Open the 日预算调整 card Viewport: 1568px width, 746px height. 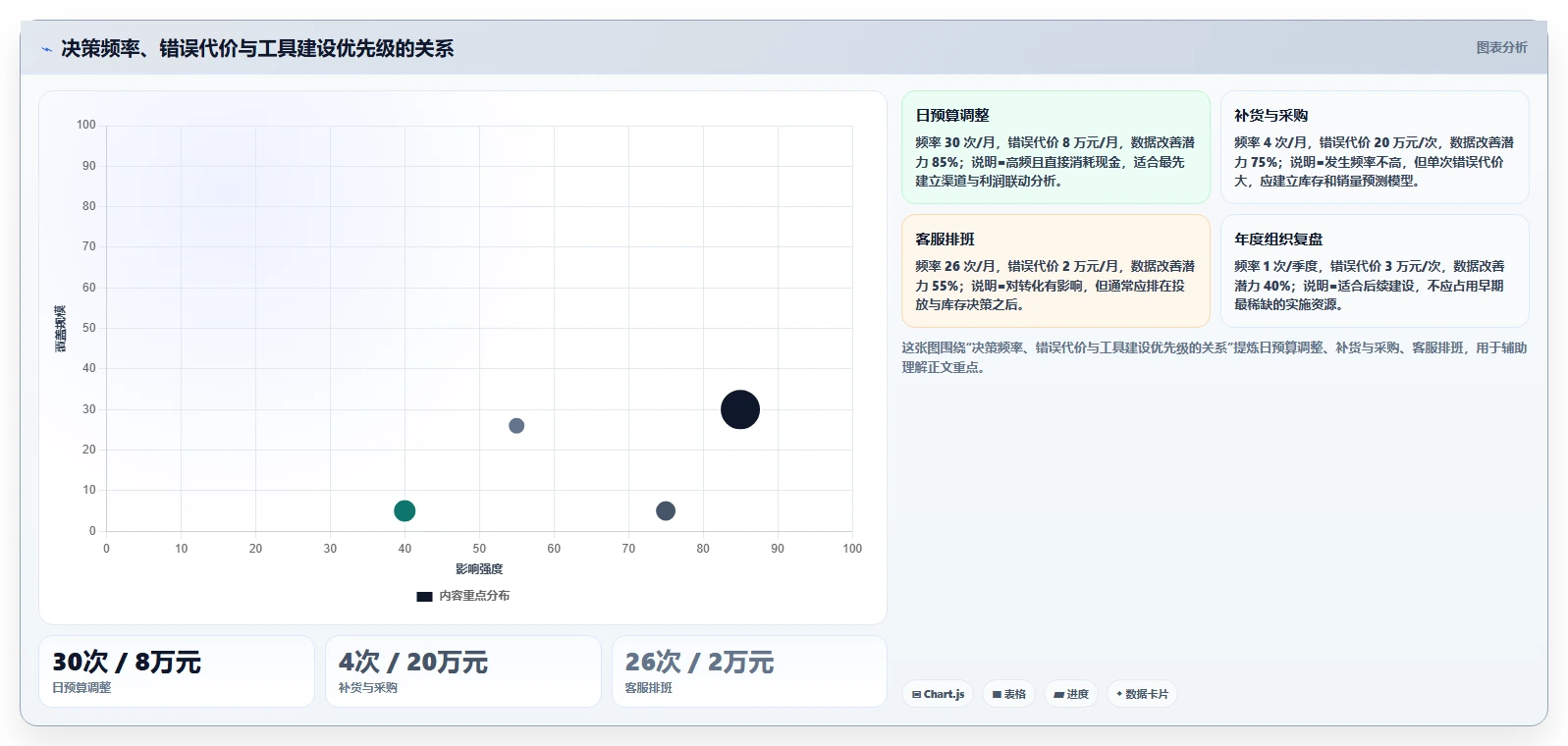[1055, 147]
